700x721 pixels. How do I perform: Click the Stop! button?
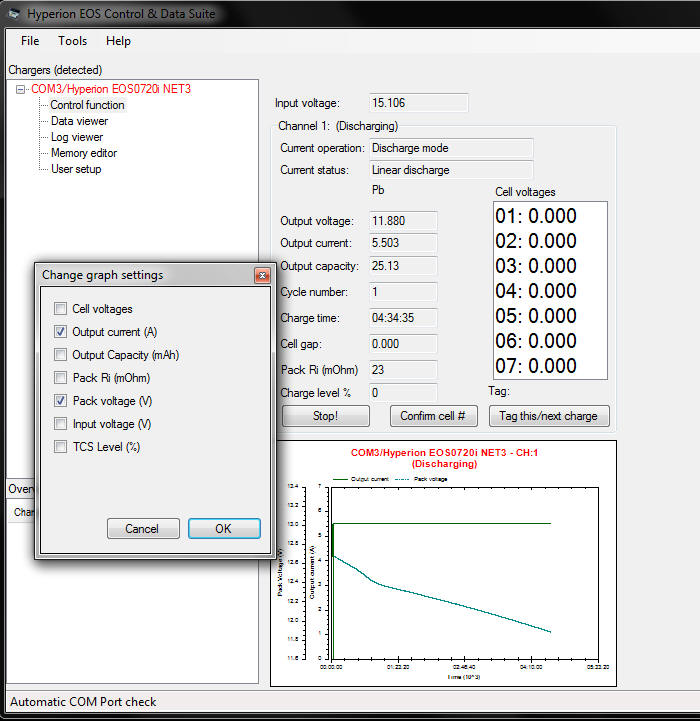tap(325, 416)
